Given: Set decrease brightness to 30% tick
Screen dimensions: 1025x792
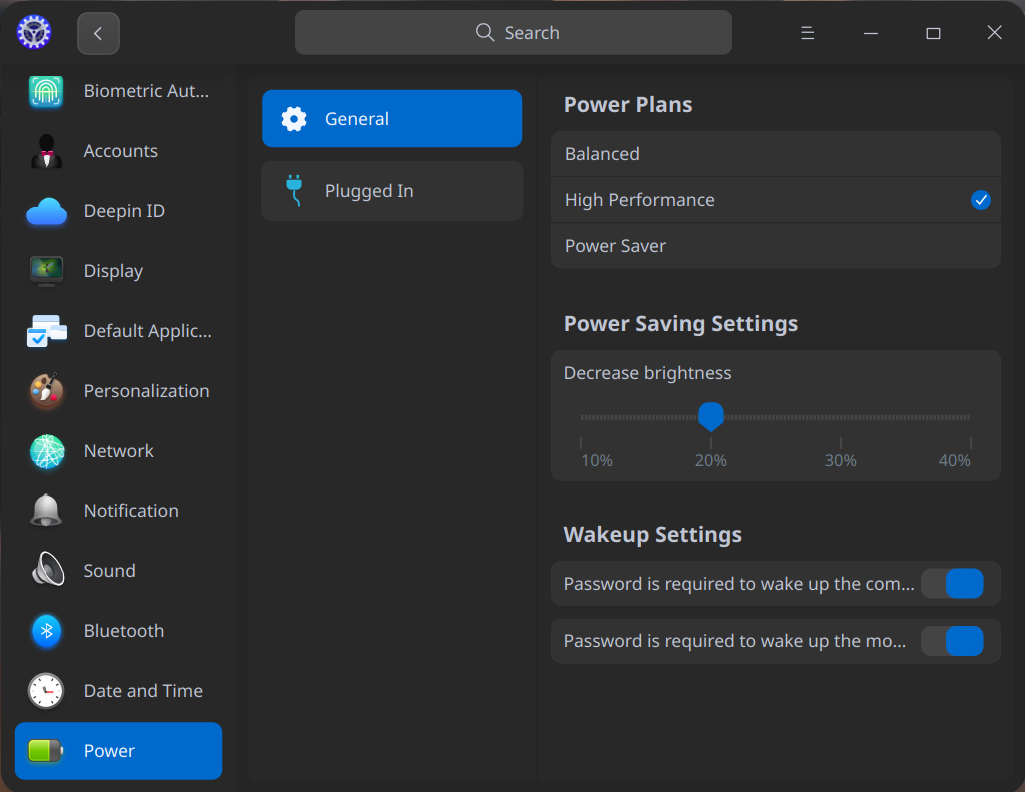Looking at the screenshot, I should [841, 443].
